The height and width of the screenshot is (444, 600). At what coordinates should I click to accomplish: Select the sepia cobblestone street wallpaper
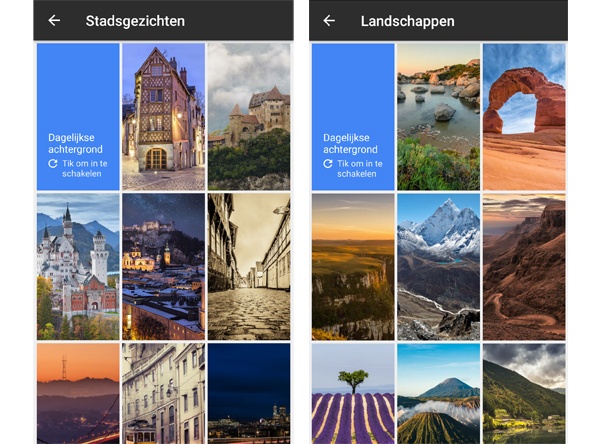[249, 266]
